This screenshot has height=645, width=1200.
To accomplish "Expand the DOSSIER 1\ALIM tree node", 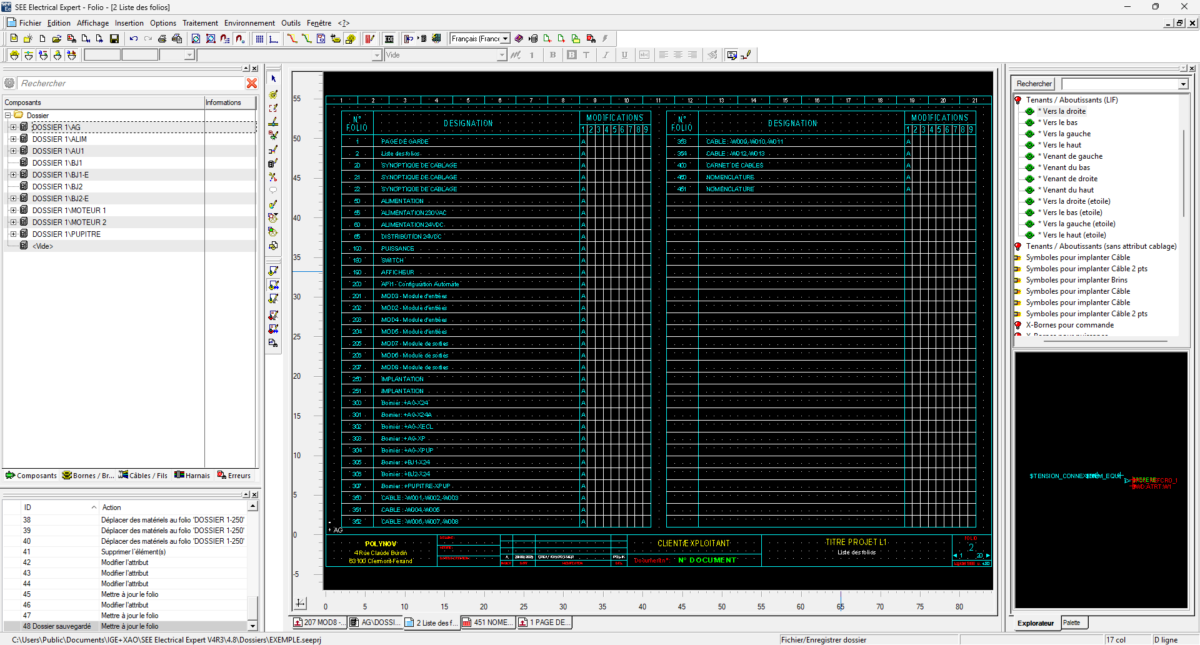I will pos(12,139).
